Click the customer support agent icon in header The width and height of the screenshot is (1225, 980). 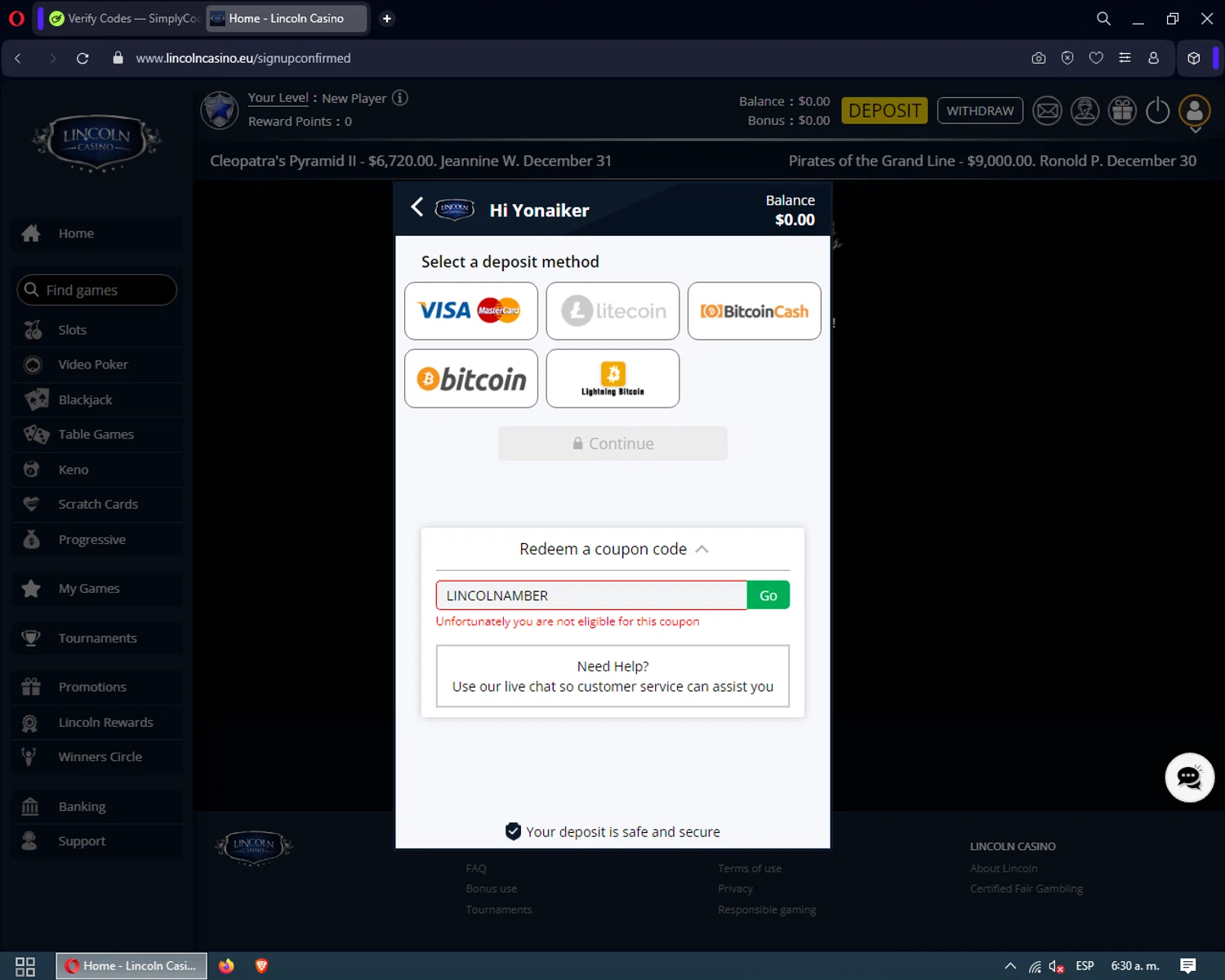tap(1085, 110)
